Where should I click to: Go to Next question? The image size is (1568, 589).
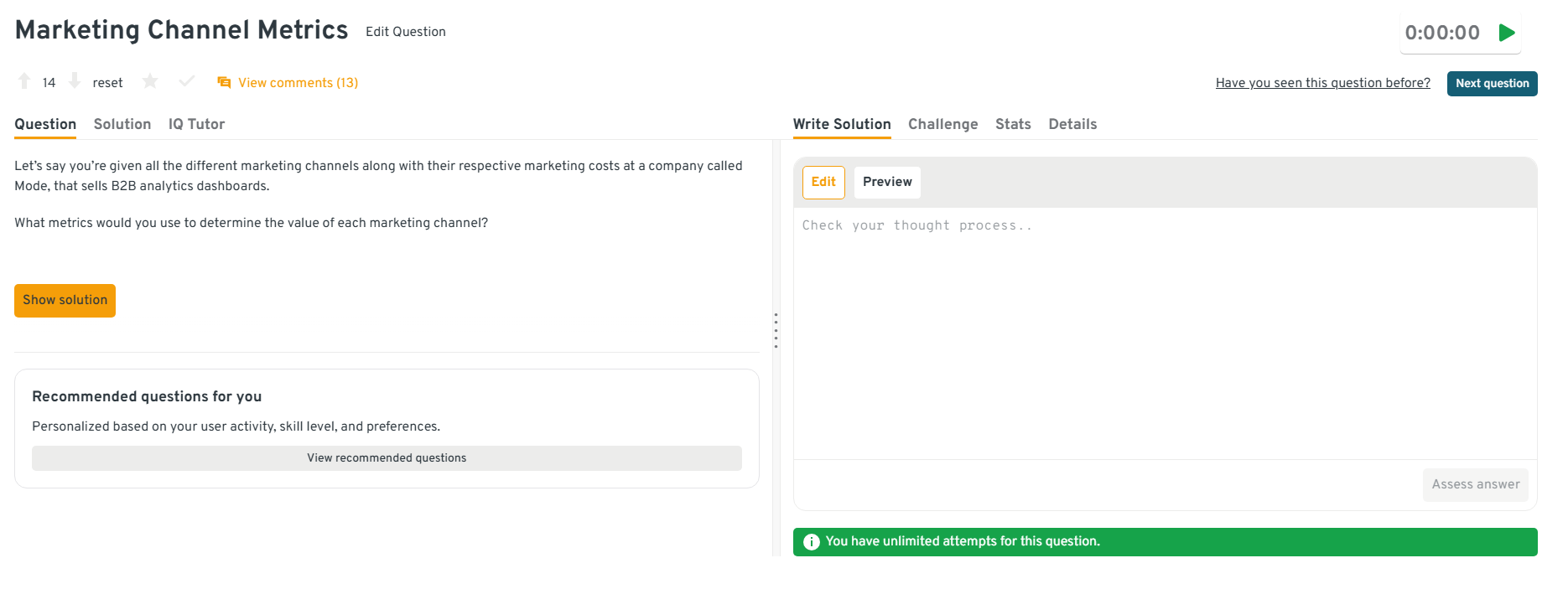pos(1492,84)
